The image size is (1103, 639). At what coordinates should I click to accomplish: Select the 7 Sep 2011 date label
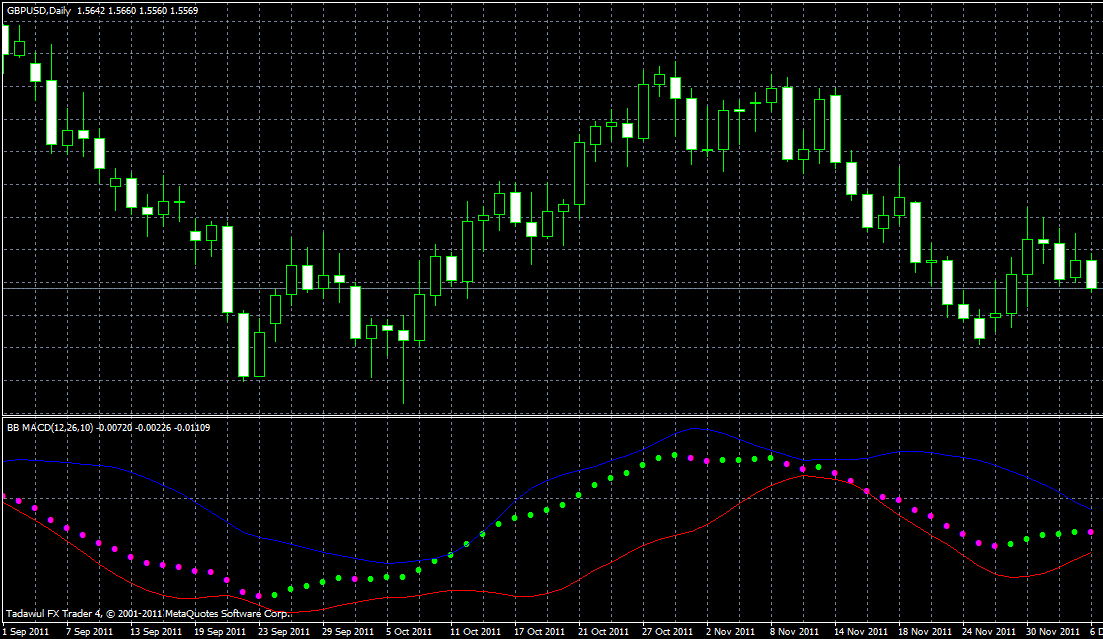point(89,631)
